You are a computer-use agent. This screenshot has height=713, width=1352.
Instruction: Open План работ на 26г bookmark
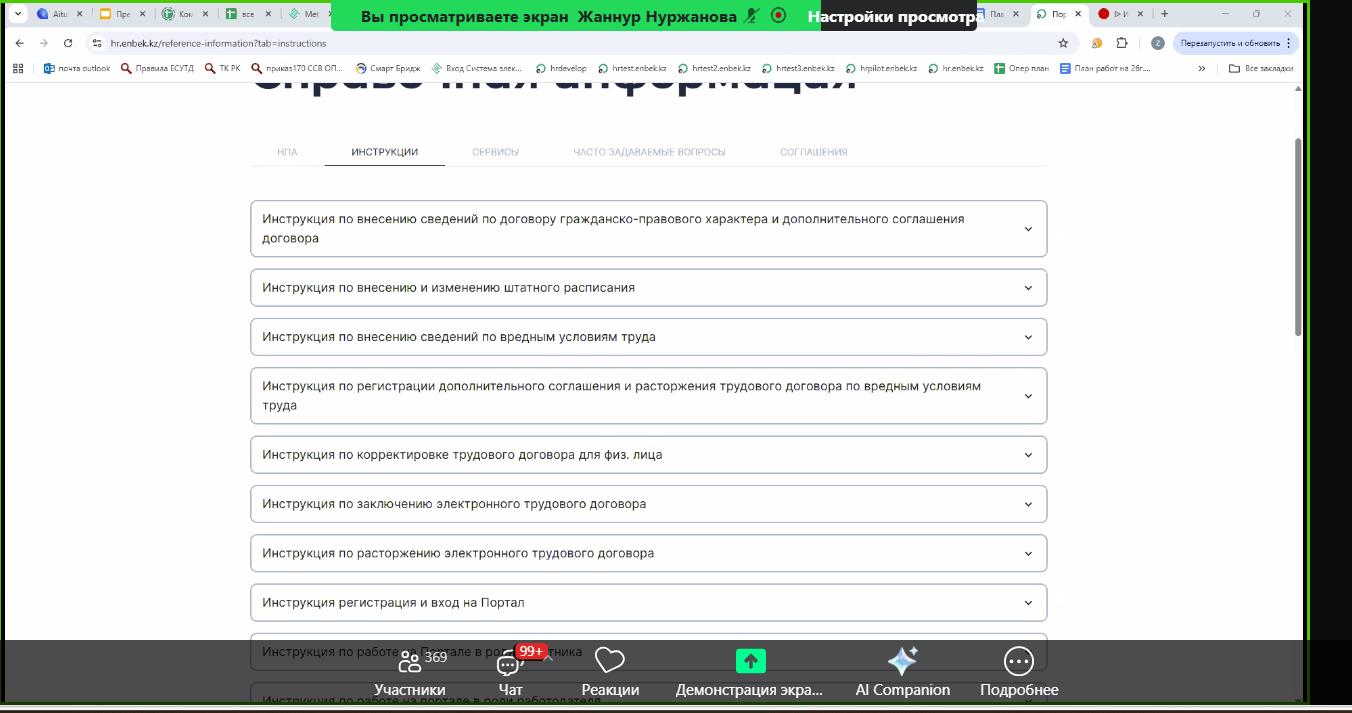point(1105,68)
